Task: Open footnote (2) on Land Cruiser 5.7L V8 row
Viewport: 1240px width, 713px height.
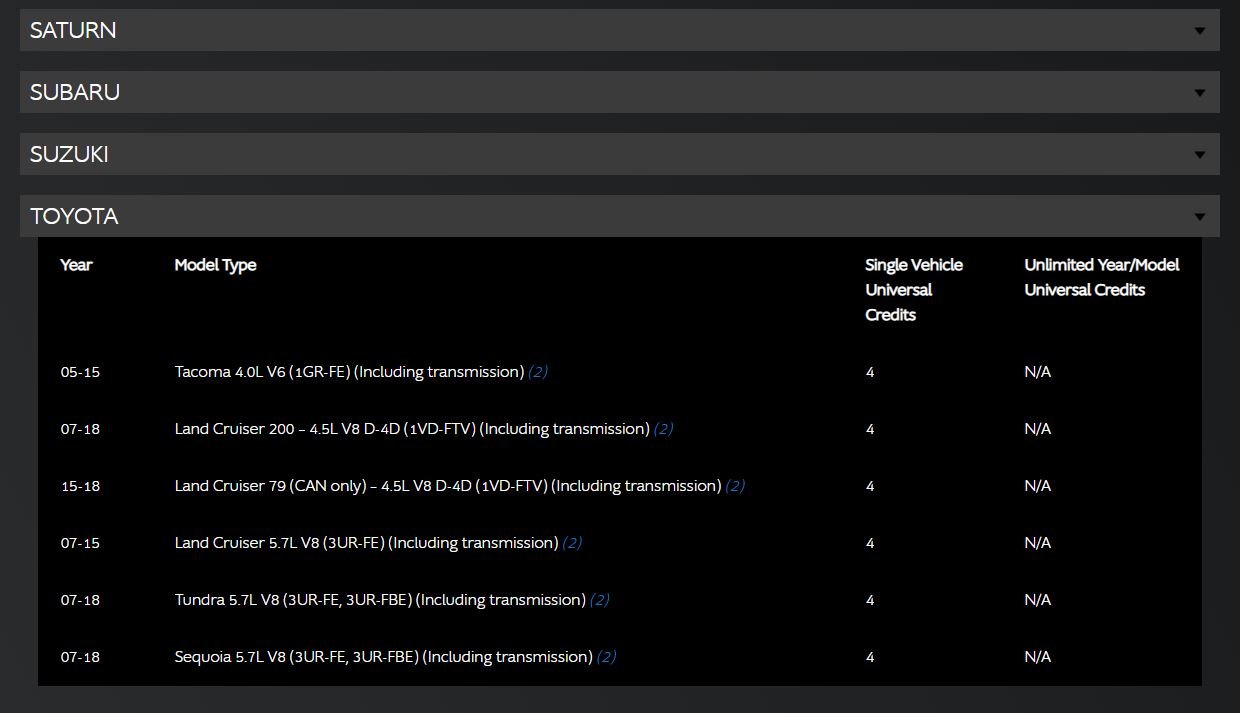Action: [572, 543]
